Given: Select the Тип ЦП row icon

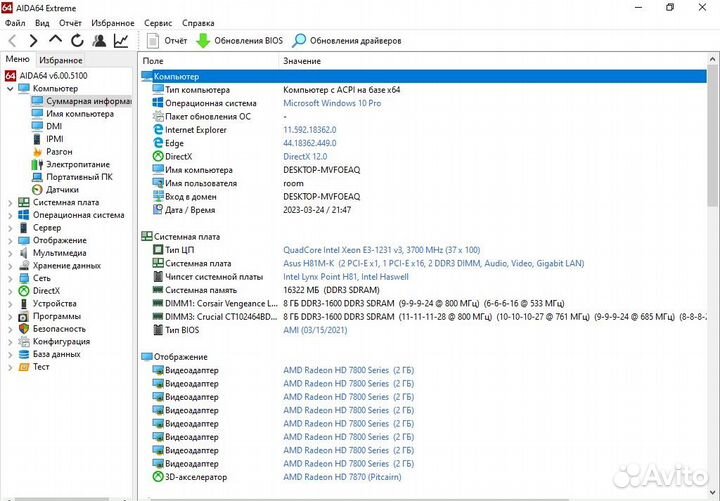Looking at the screenshot, I should (158, 250).
